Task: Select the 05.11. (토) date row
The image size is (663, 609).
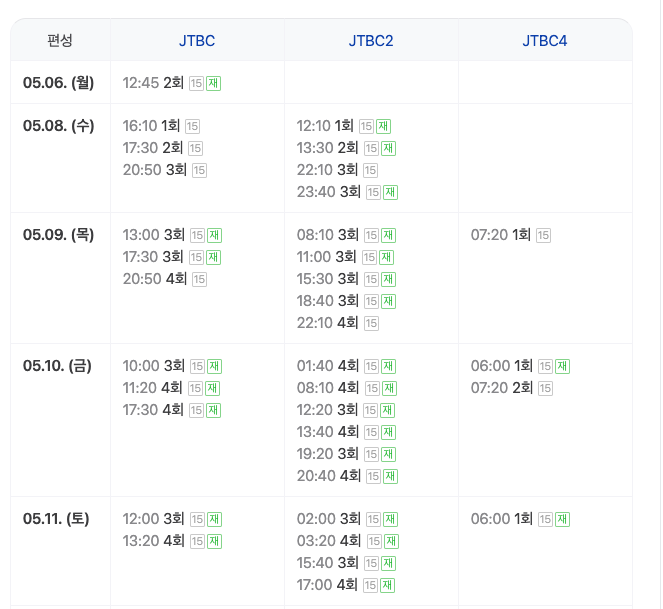Action: coord(56,519)
